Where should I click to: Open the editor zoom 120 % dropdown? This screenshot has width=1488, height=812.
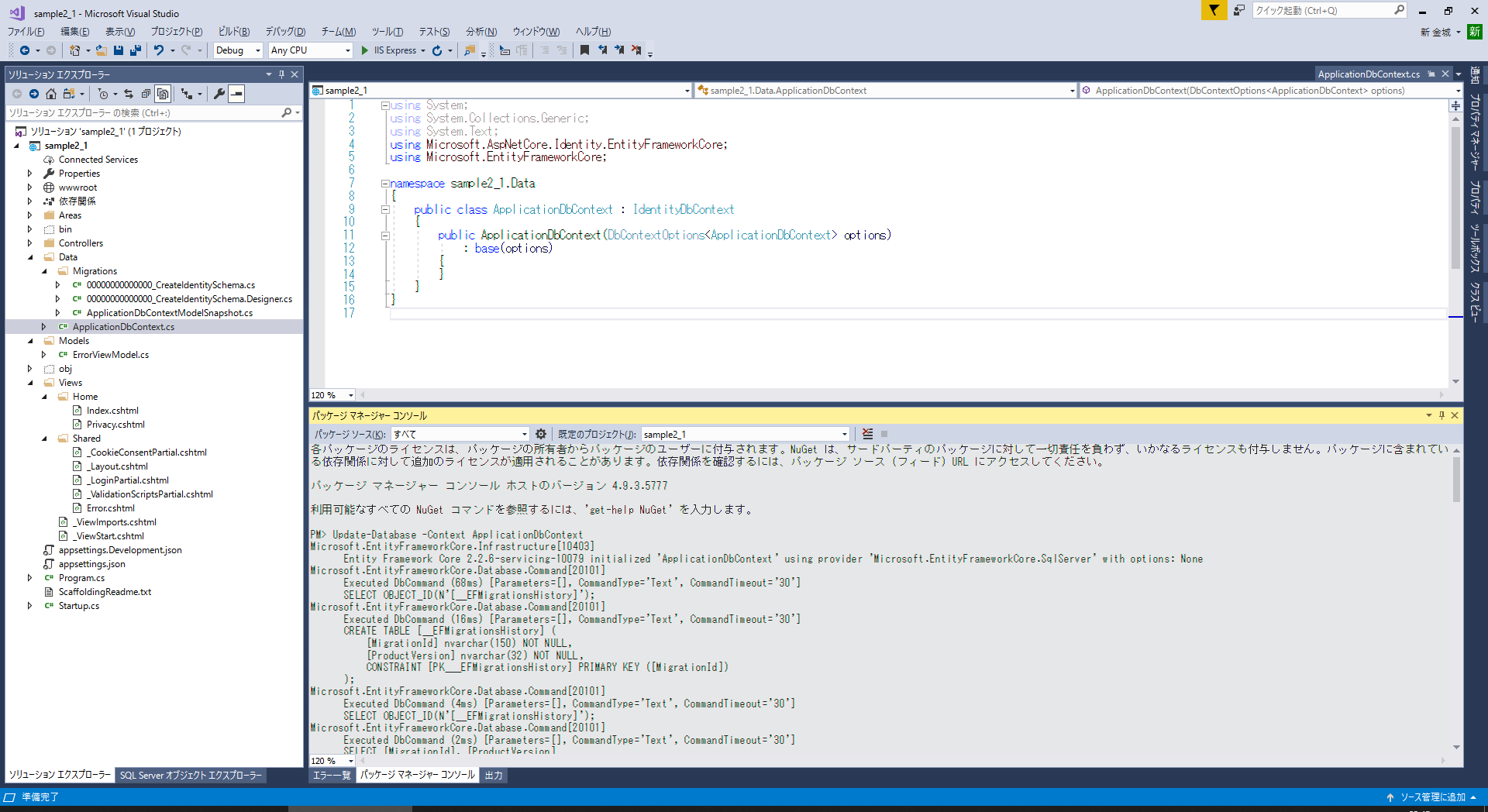click(x=332, y=395)
